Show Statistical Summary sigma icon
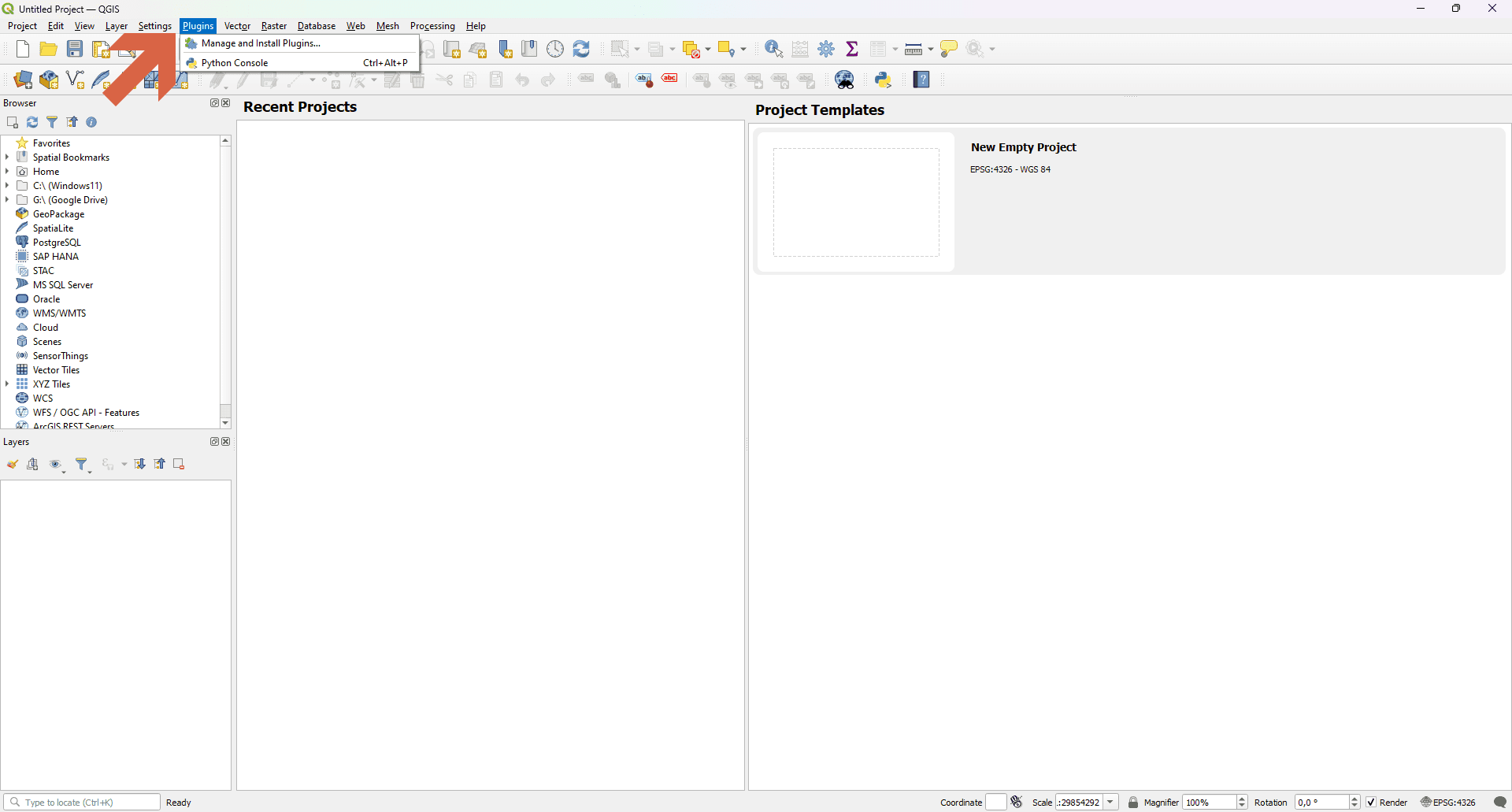Image resolution: width=1512 pixels, height=812 pixels. (853, 49)
